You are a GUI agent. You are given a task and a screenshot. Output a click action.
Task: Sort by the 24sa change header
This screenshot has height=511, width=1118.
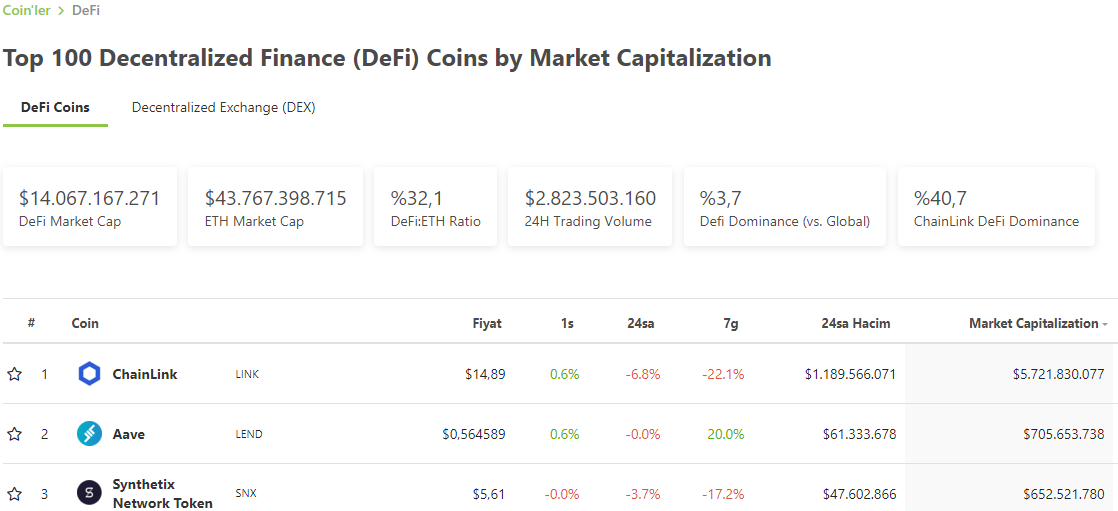tap(641, 324)
